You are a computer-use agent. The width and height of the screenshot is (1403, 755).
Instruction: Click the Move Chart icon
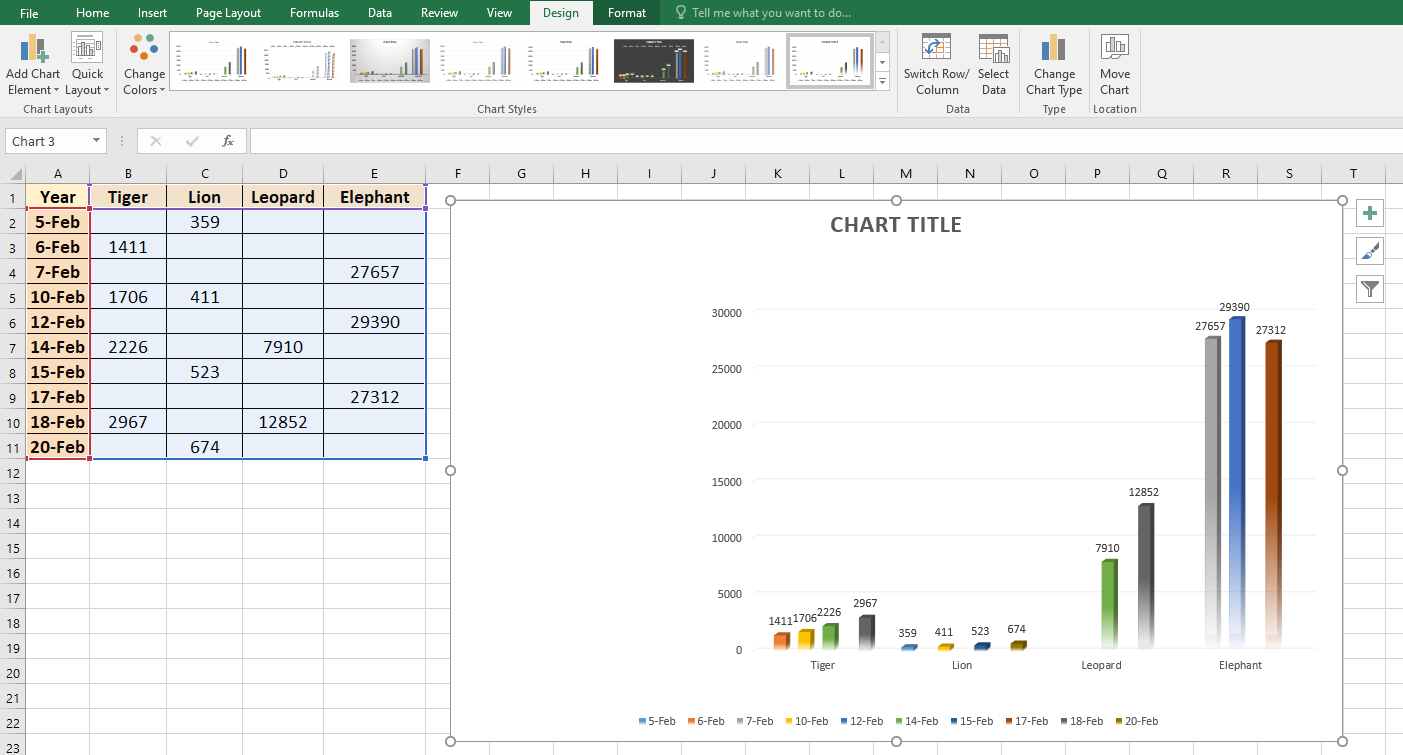(x=1114, y=48)
